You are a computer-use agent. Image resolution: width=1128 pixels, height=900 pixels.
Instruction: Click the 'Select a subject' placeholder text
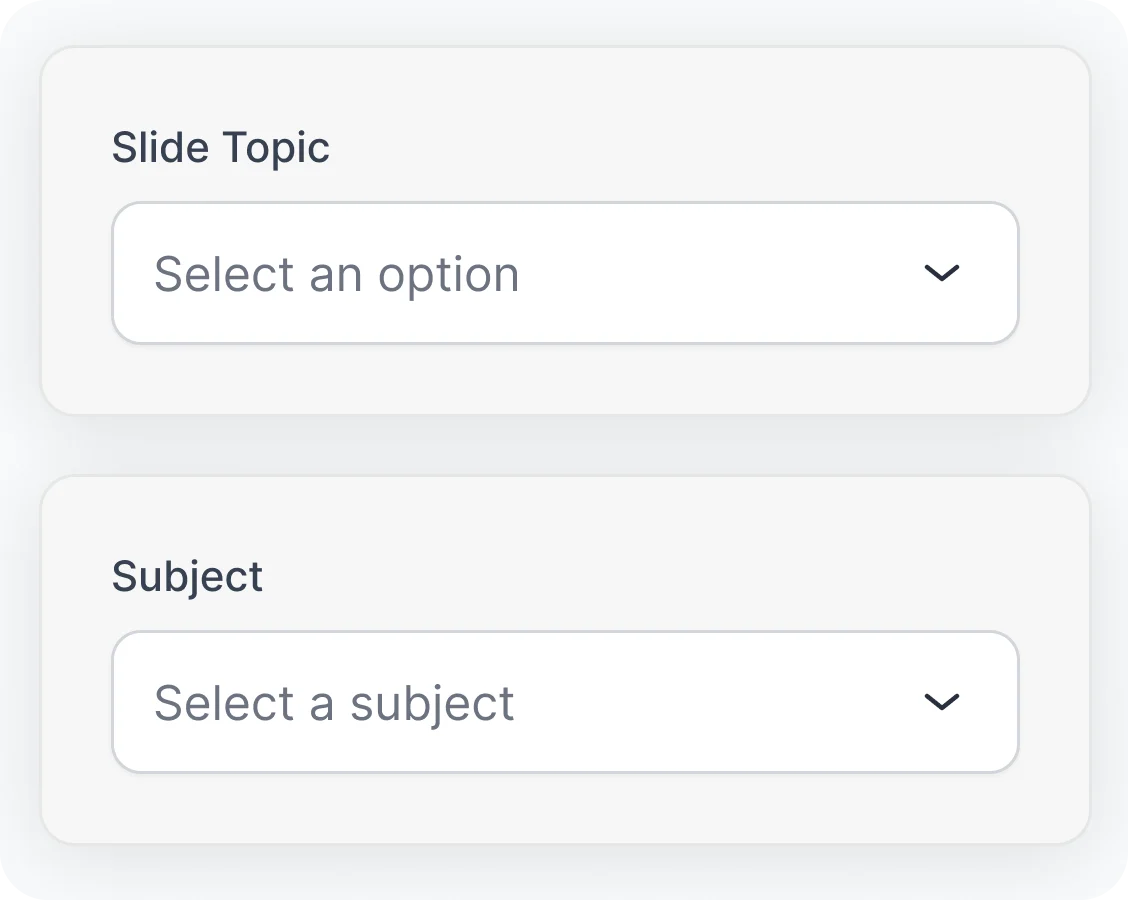coord(334,703)
